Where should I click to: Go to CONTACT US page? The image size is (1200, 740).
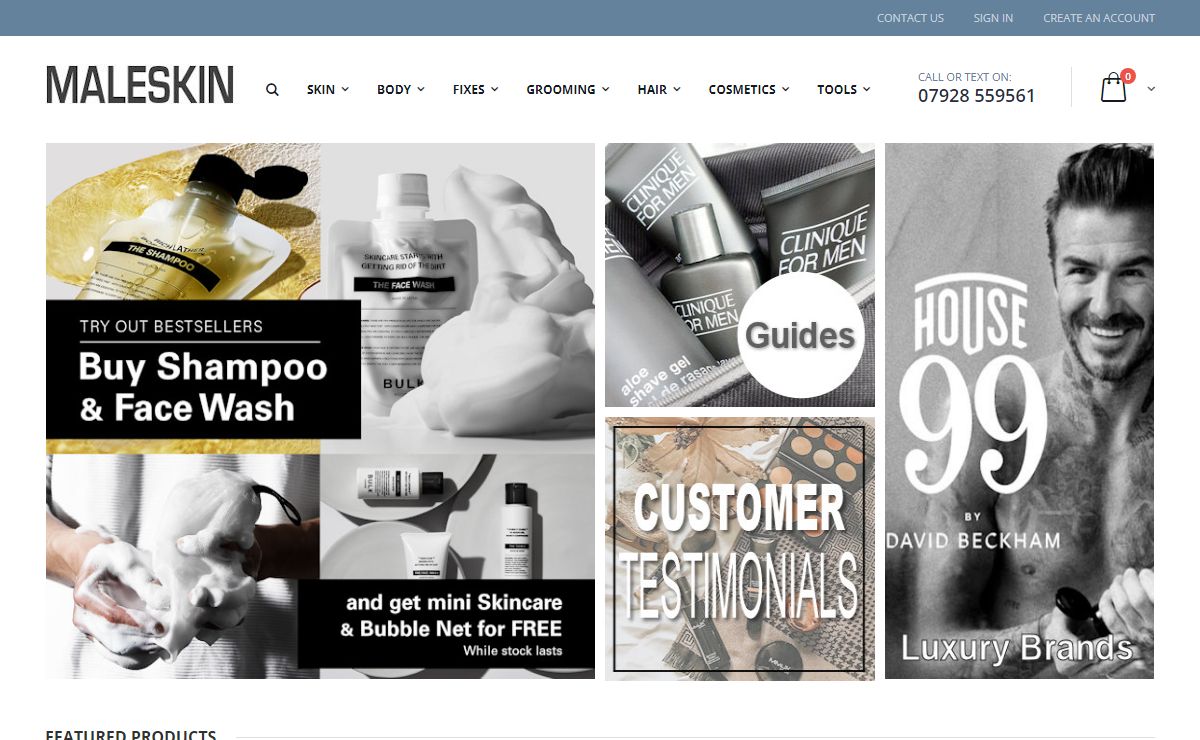(910, 18)
